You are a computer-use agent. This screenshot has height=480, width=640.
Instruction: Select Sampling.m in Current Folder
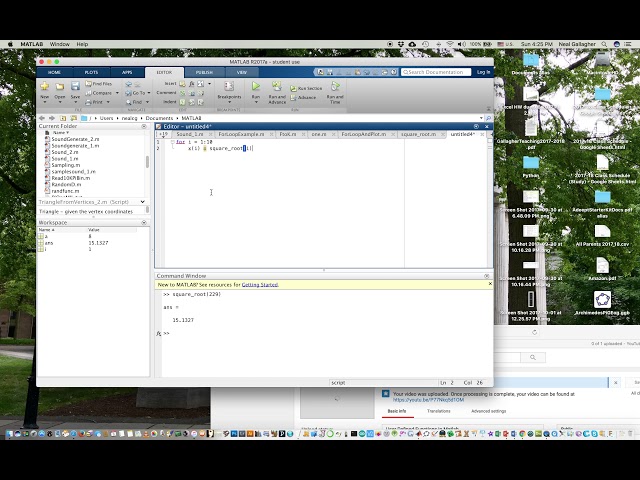(x=66, y=165)
